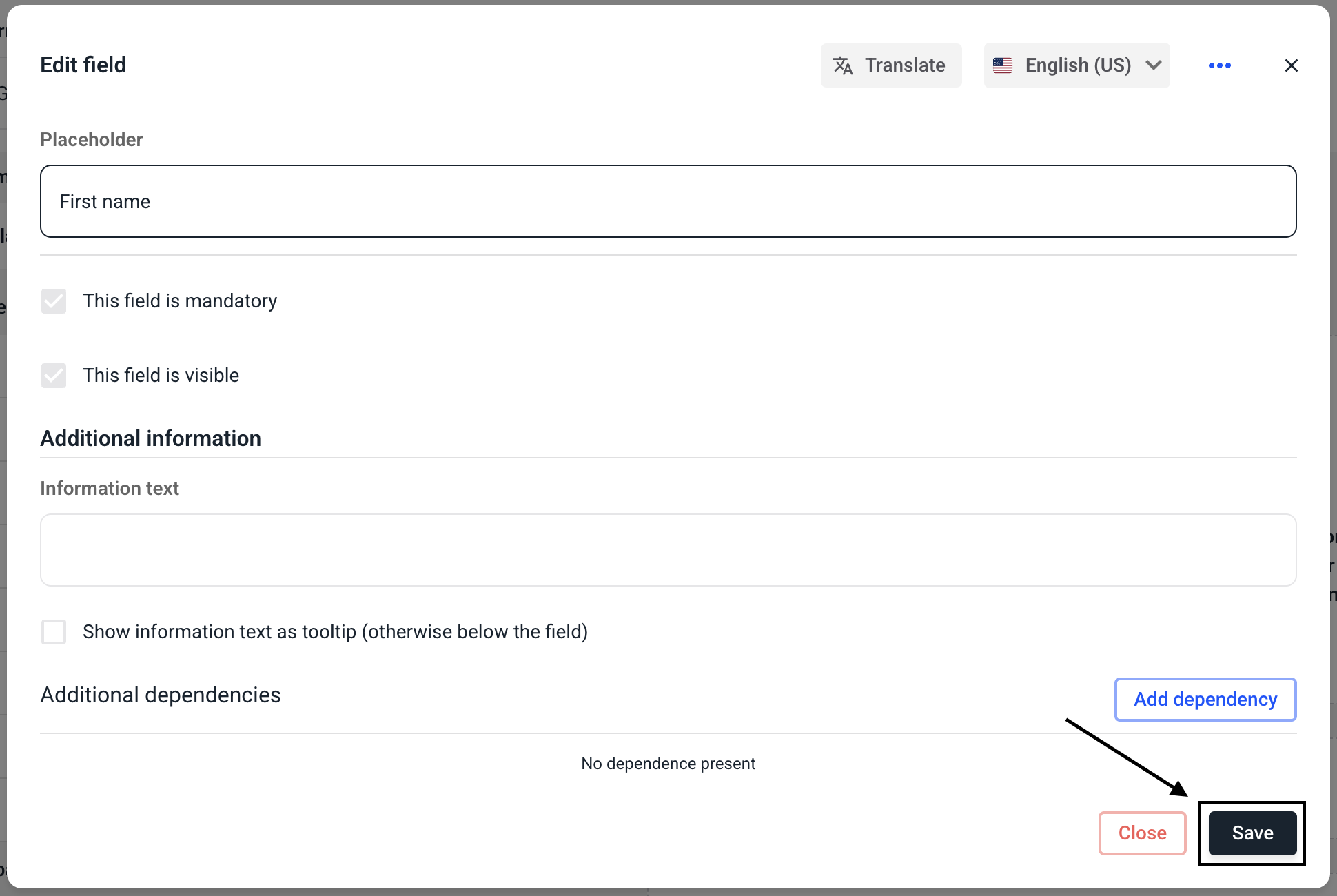Focus the Placeholder input containing First name
This screenshot has height=896, width=1337.
(668, 201)
